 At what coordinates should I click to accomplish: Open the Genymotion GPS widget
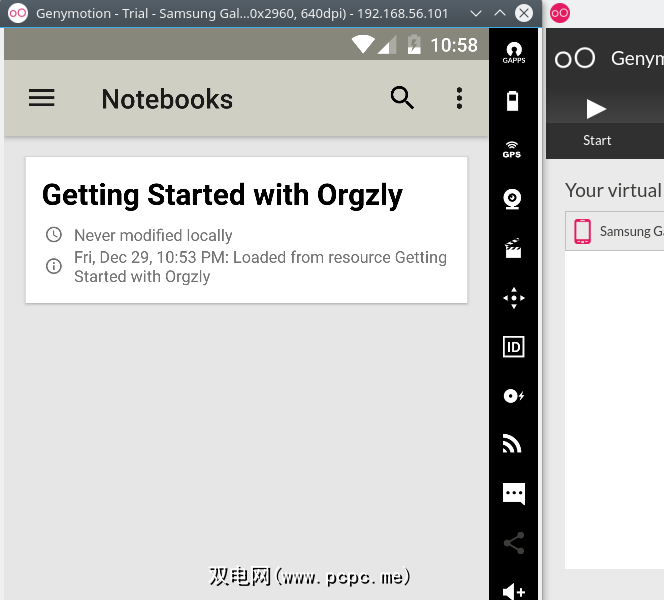pyautogui.click(x=512, y=150)
